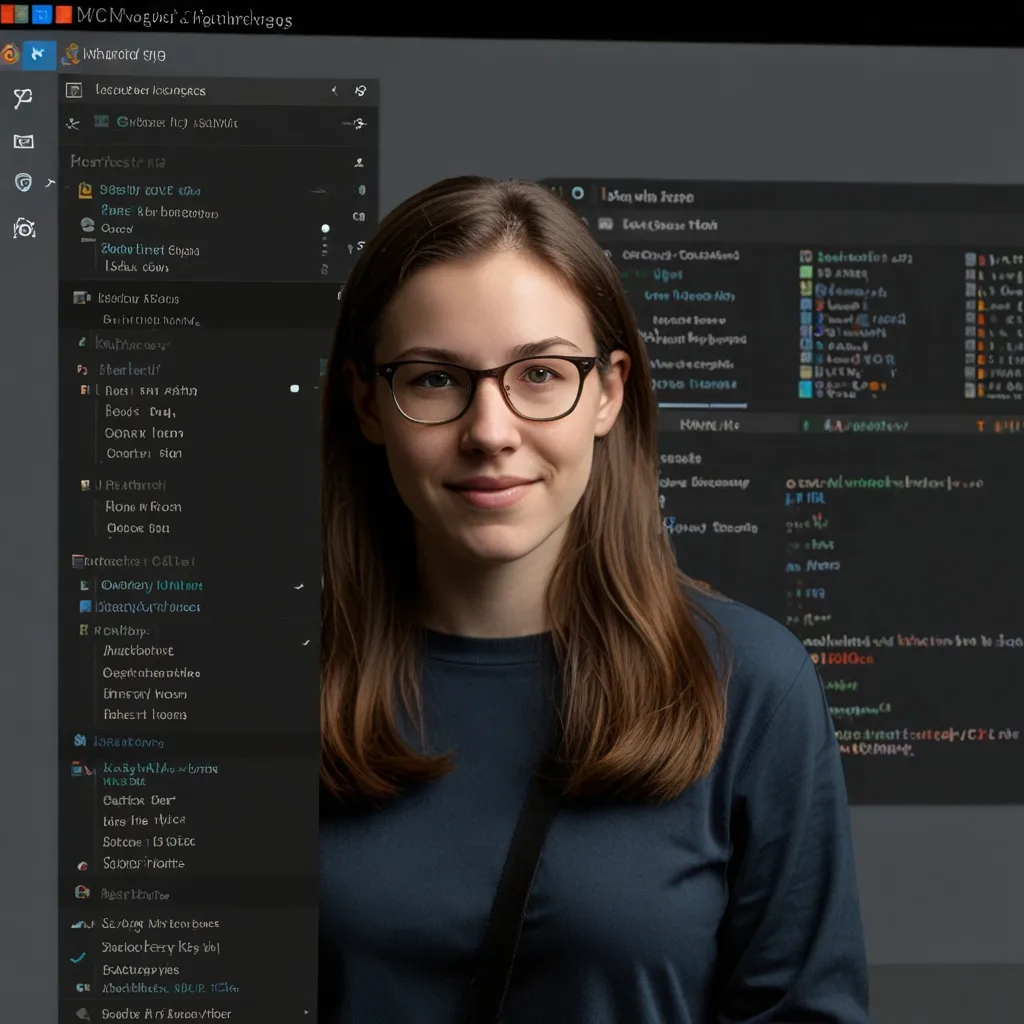1024x1024 pixels.
Task: Expand the small arrow beside the shield icon
Action: point(49,183)
